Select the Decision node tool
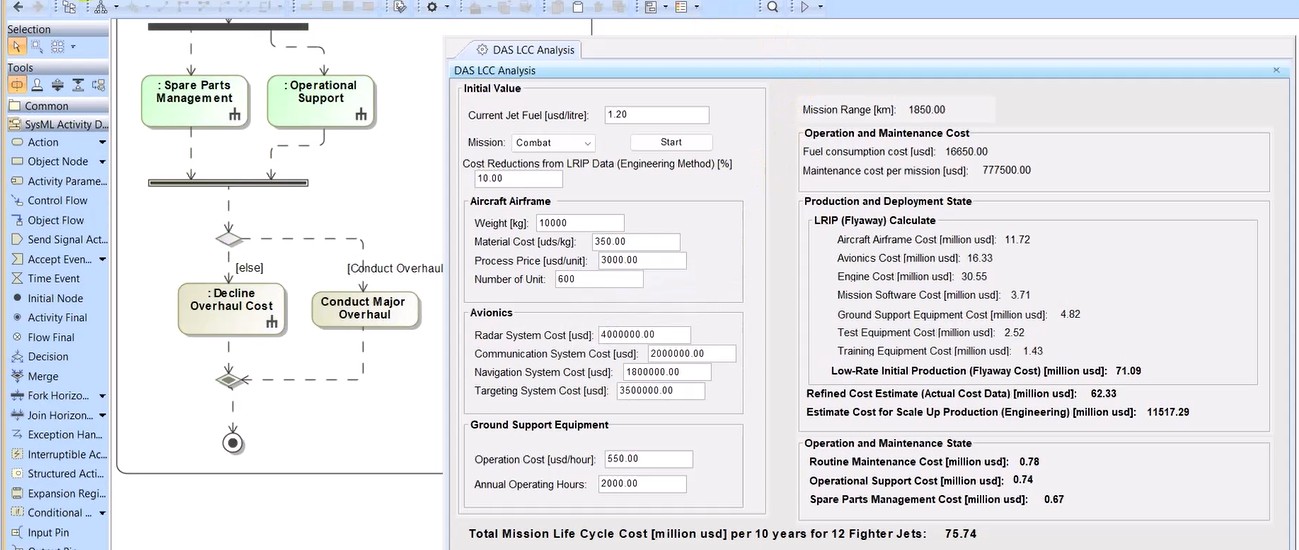1299x550 pixels. click(x=48, y=357)
